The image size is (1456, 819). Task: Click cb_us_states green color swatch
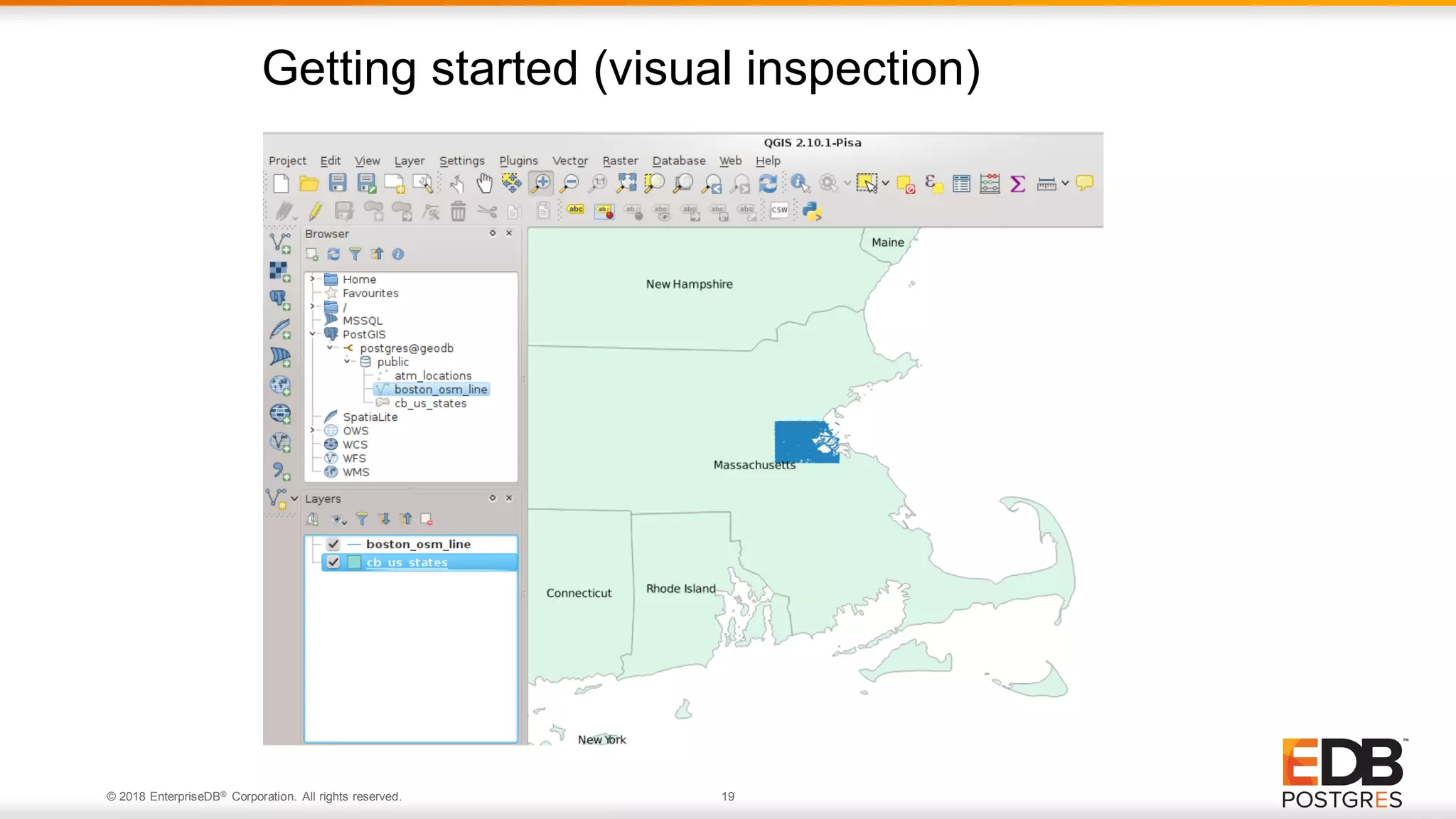pos(354,562)
